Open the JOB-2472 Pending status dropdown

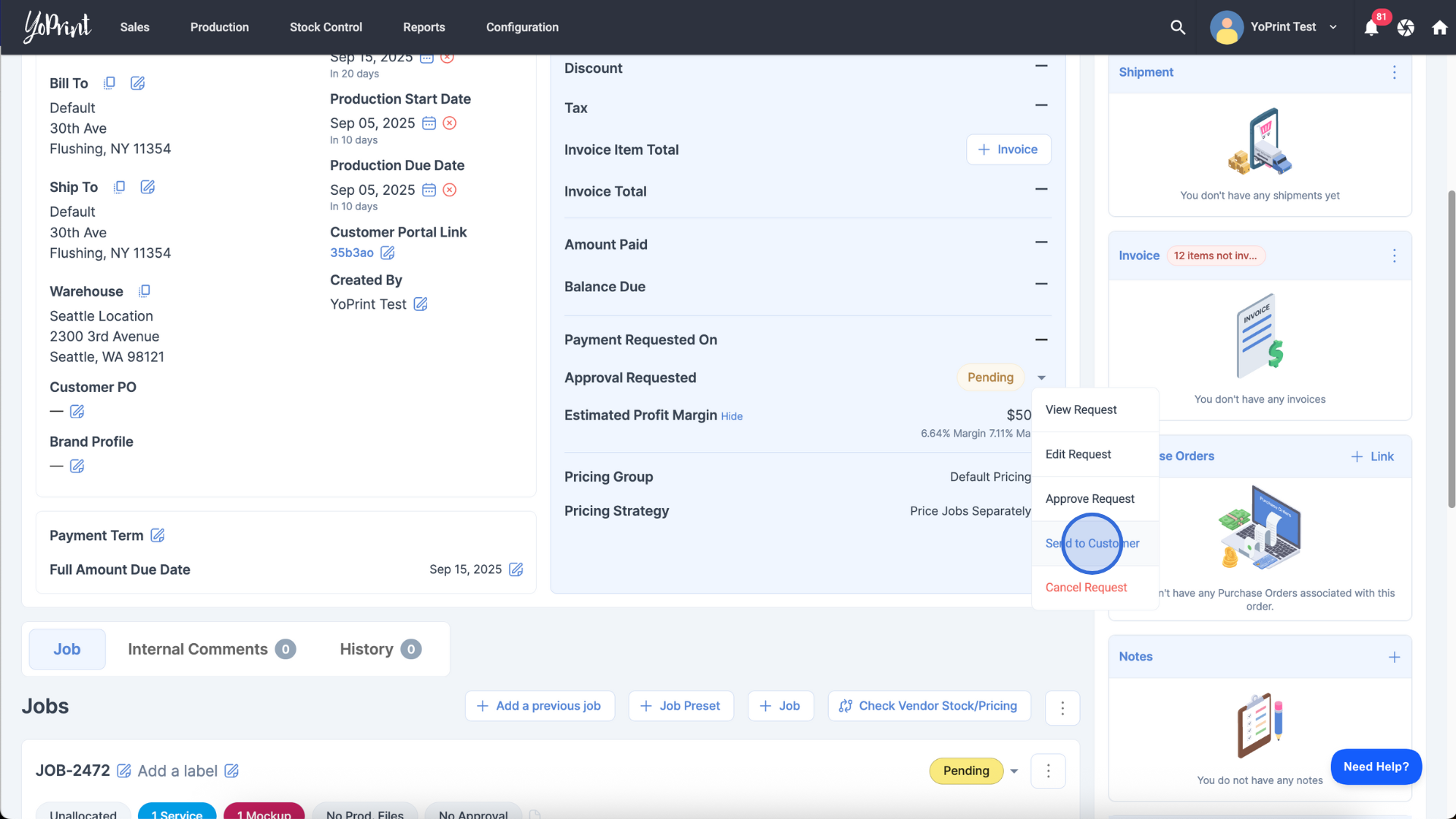pyautogui.click(x=1014, y=771)
